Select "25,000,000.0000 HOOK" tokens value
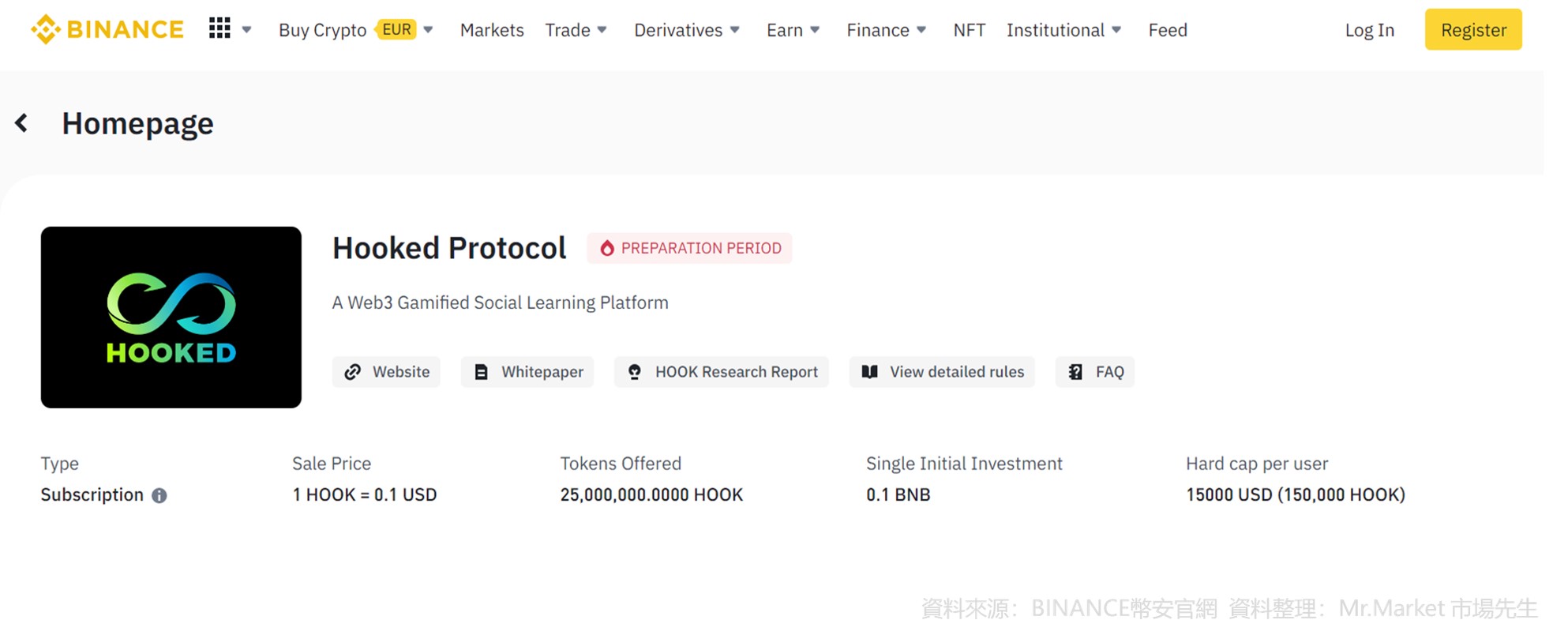Image resolution: width=1568 pixels, height=635 pixels. pos(651,494)
